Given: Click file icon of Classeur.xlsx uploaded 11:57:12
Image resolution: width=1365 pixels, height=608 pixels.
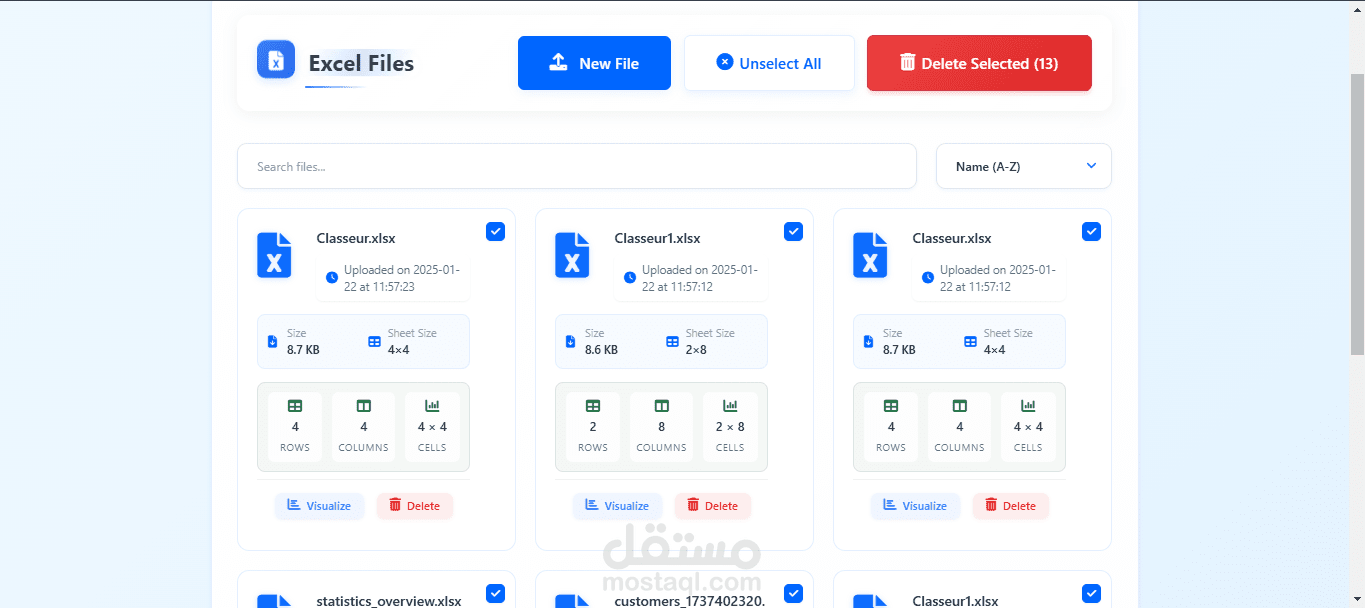Looking at the screenshot, I should point(870,255).
